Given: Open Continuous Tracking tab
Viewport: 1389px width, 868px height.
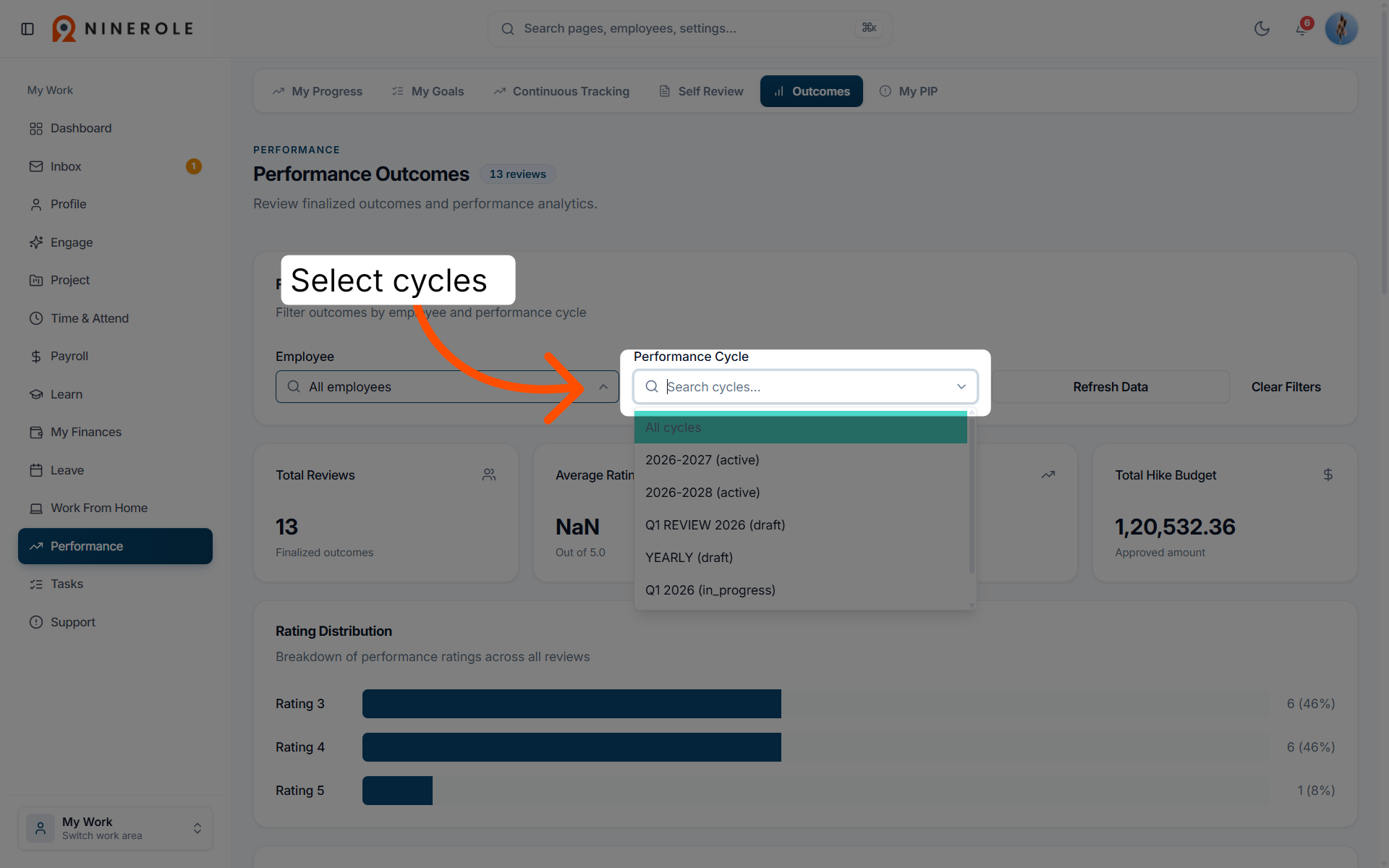Looking at the screenshot, I should click(x=561, y=91).
